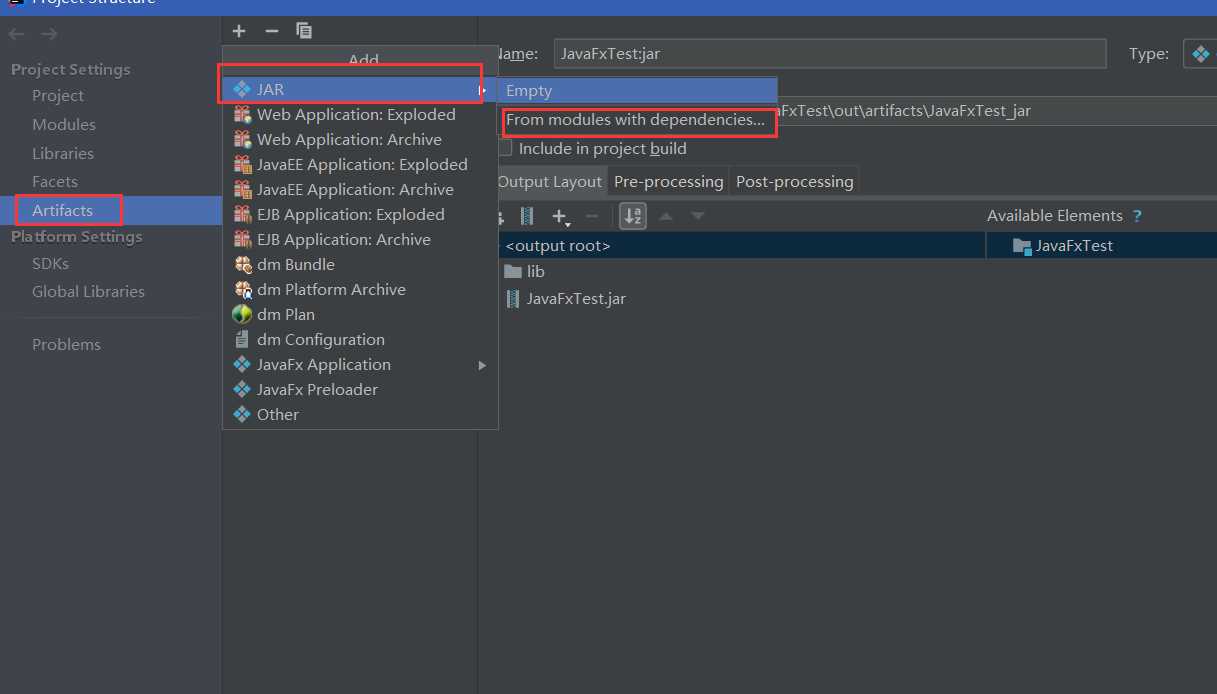This screenshot has width=1217, height=694.
Task: Choose EJB Application: Archive
Action: click(x=360, y=239)
